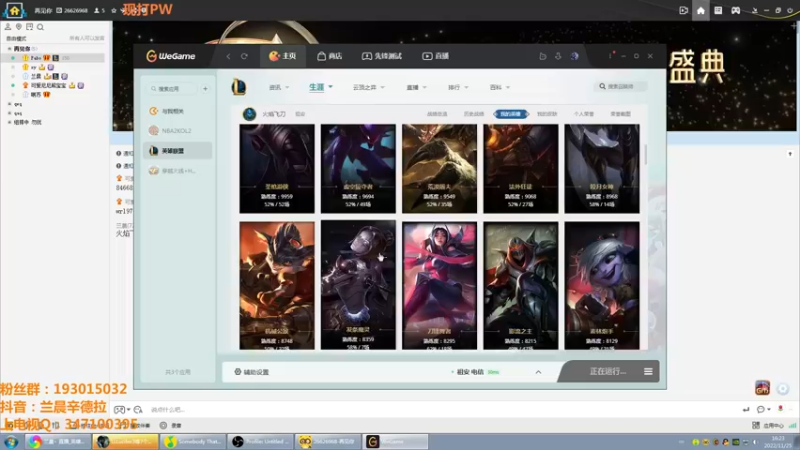Image resolution: width=800 pixels, height=450 pixels.
Task: Collapse the 再见你 channel group
Action: 10,48
